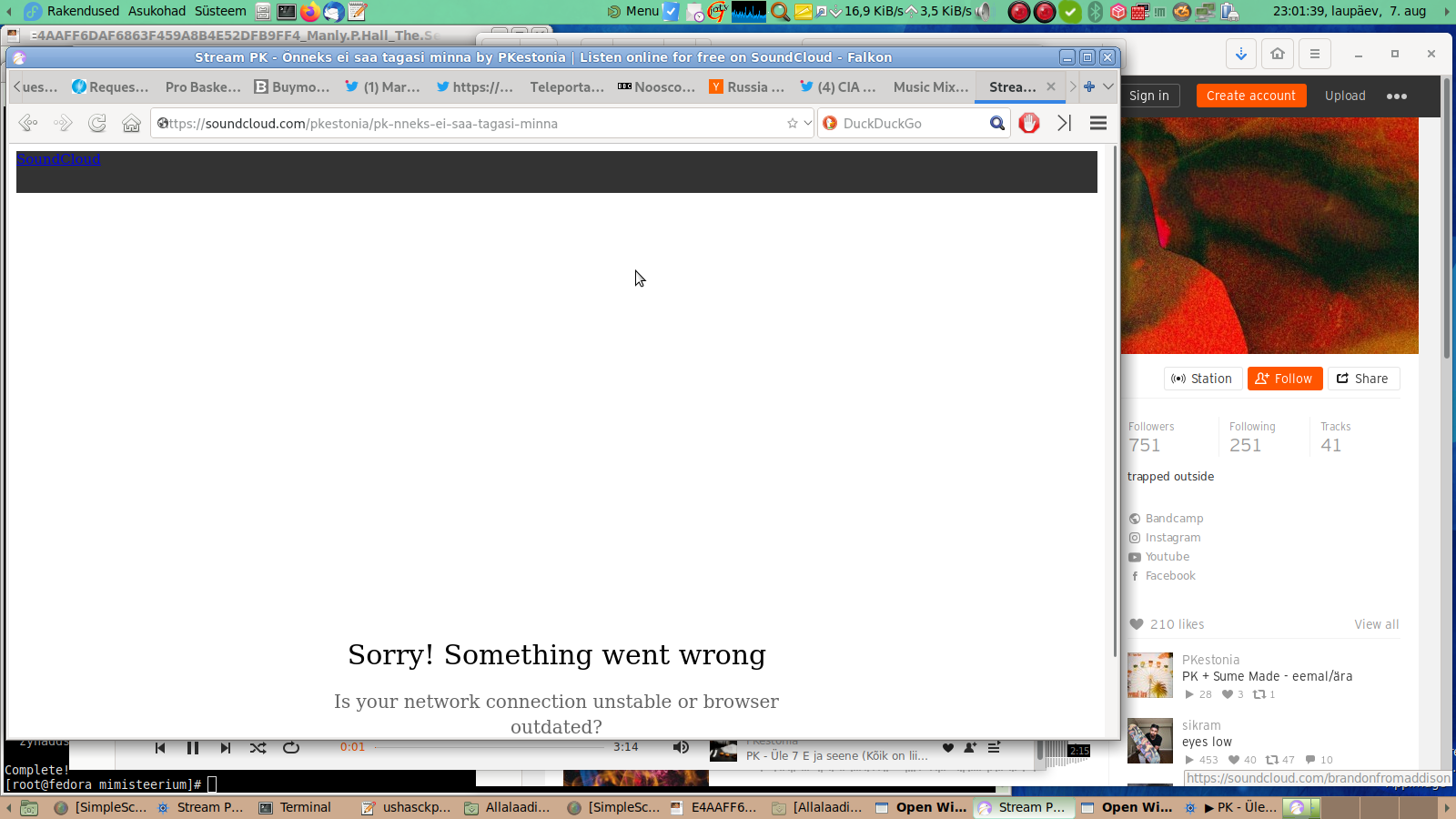Click the Create account button
The height and width of the screenshot is (819, 1456).
[x=1251, y=96]
